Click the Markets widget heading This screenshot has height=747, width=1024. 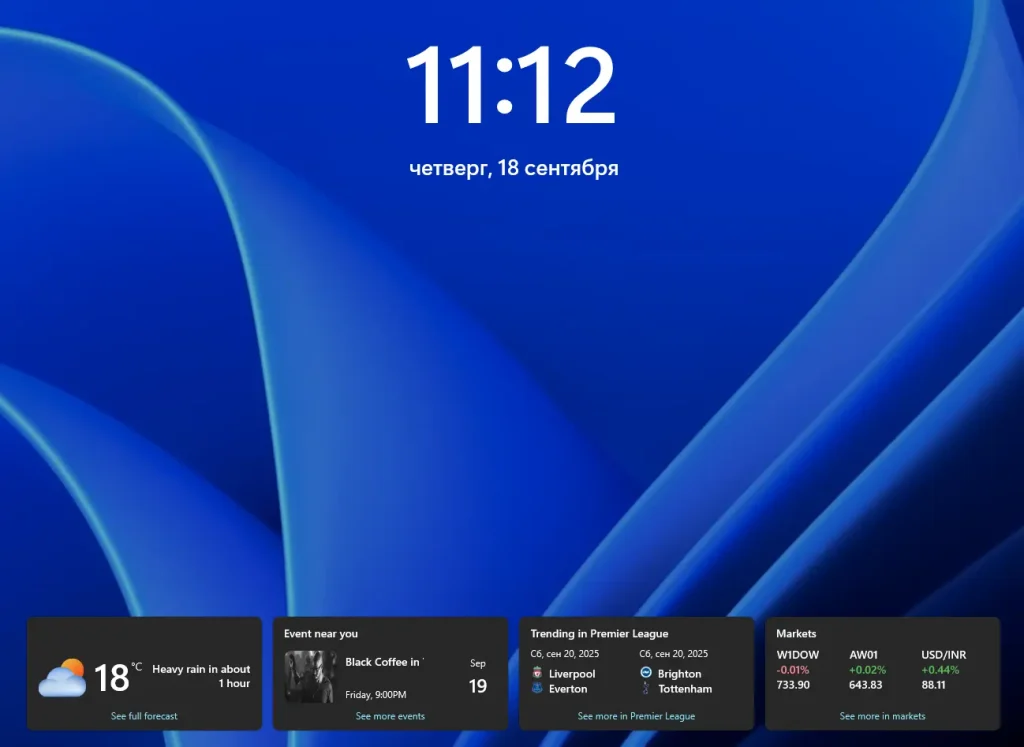coord(796,633)
